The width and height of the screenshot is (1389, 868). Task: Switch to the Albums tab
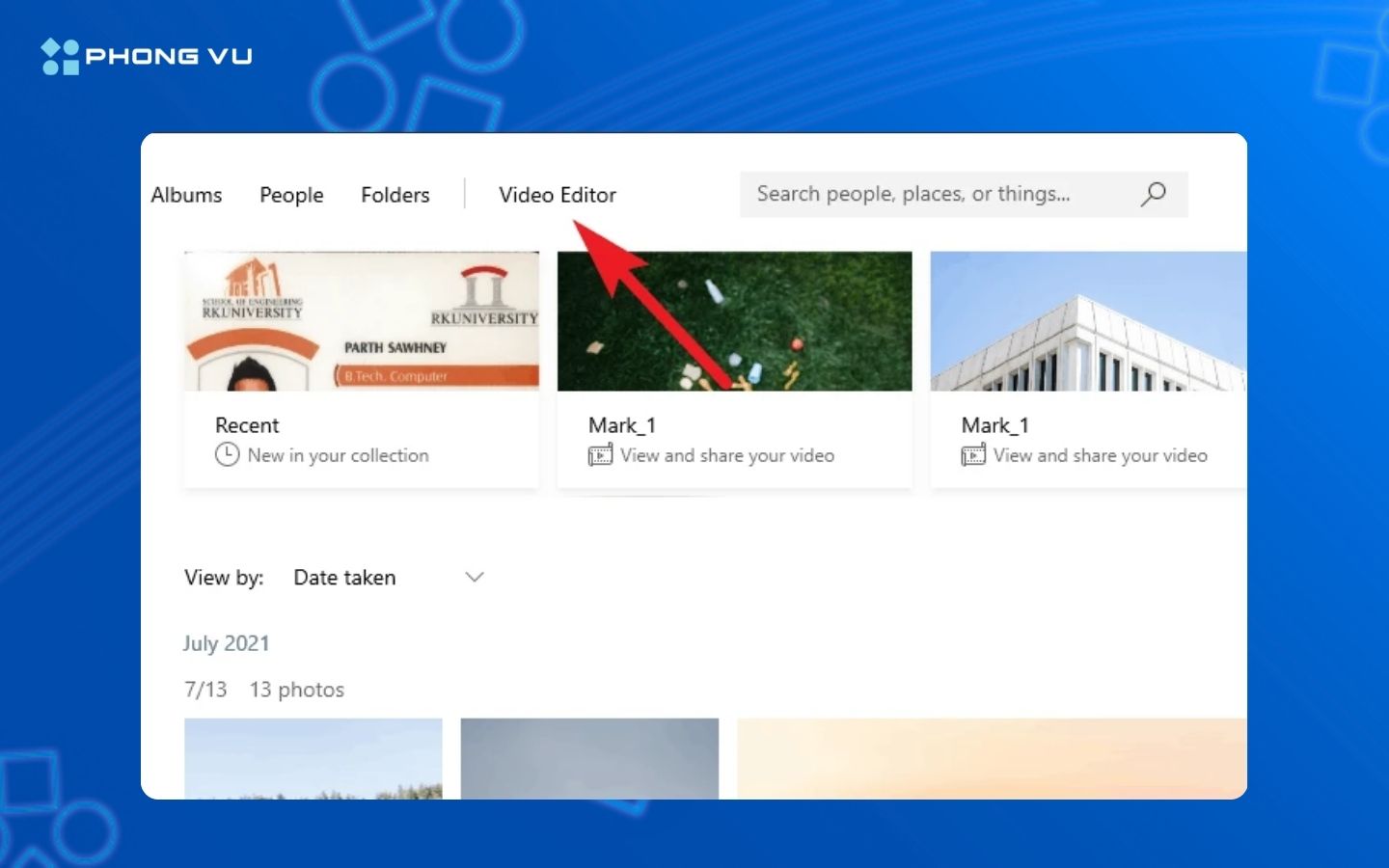point(185,195)
